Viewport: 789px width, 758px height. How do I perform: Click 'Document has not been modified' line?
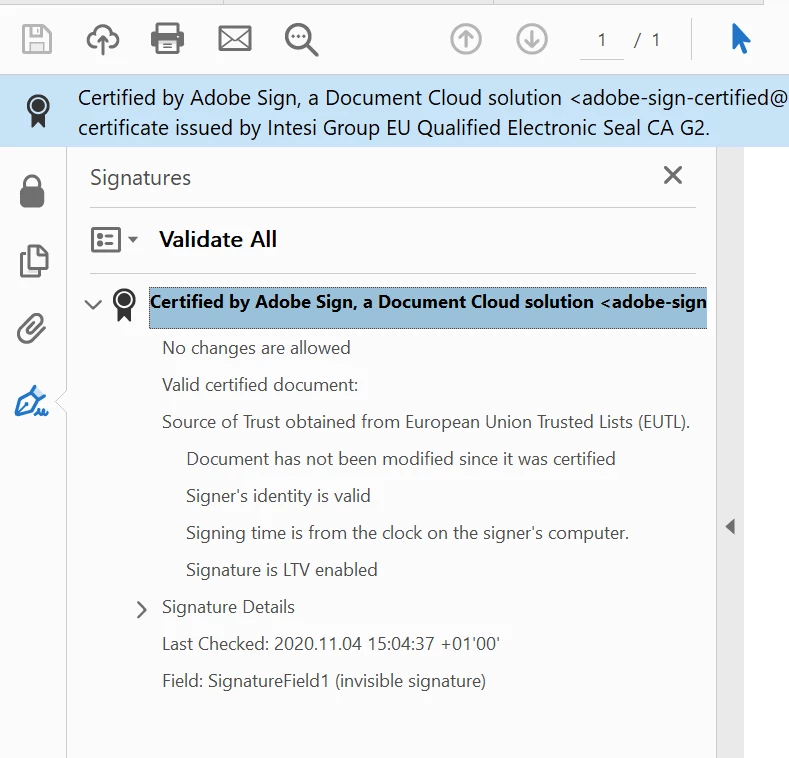point(401,459)
